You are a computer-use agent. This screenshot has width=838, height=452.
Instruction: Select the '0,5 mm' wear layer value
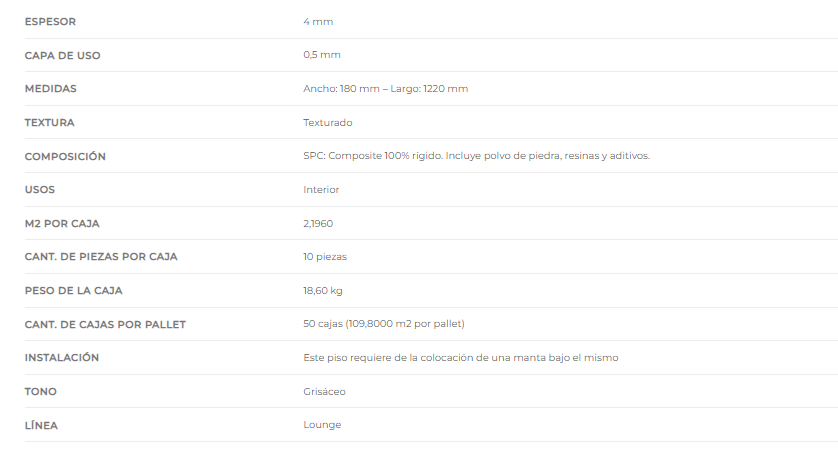322,55
